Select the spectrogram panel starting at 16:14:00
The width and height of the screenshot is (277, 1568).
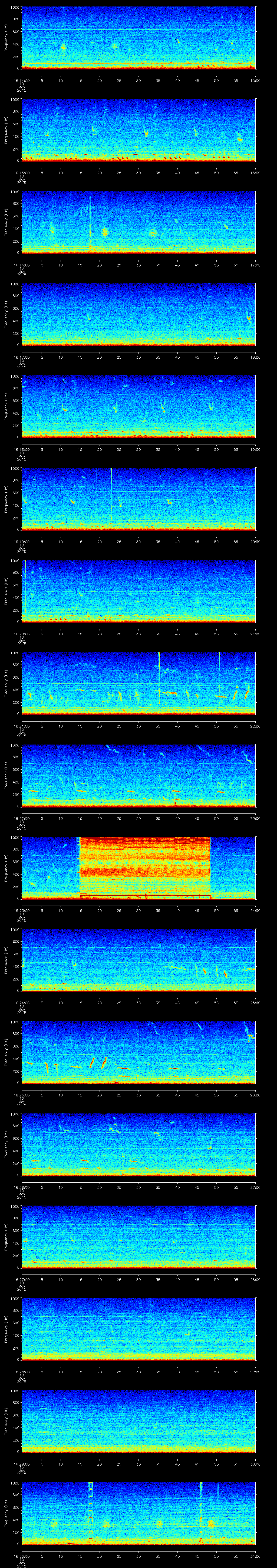139,38
